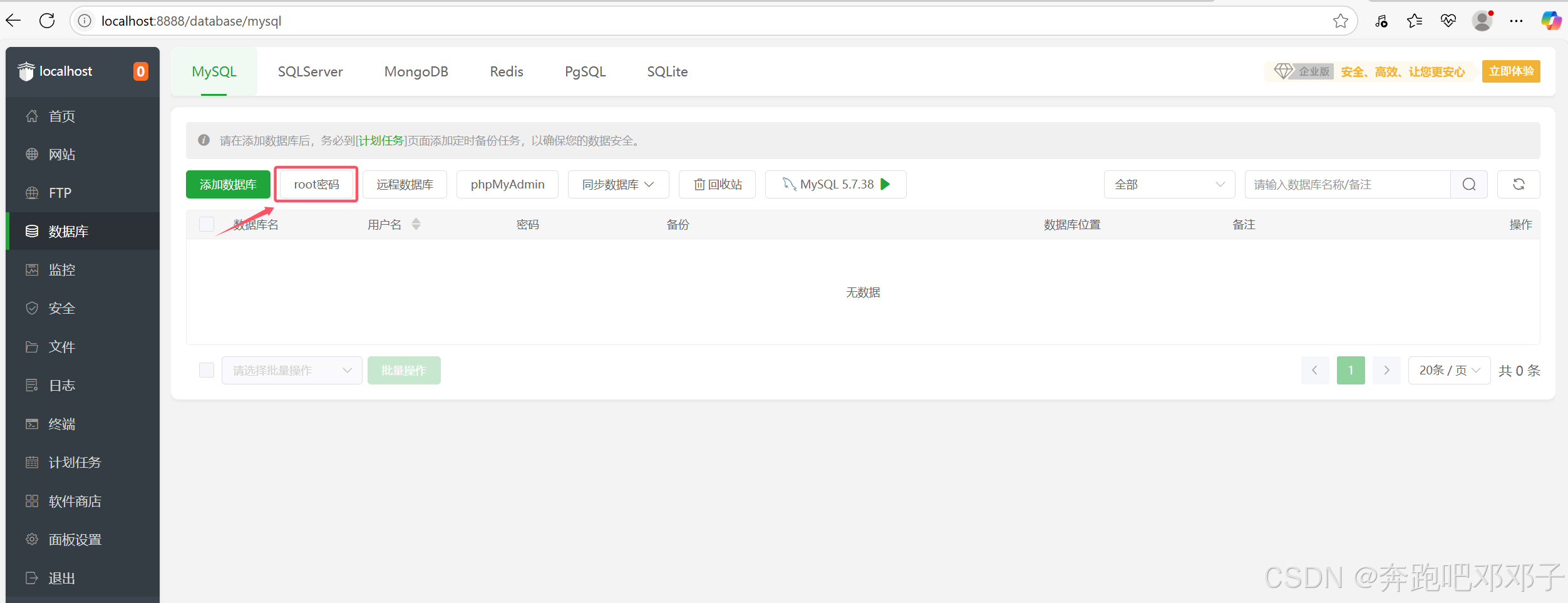Tick the checkbox beside the batch operation dropdown

pyautogui.click(x=207, y=370)
